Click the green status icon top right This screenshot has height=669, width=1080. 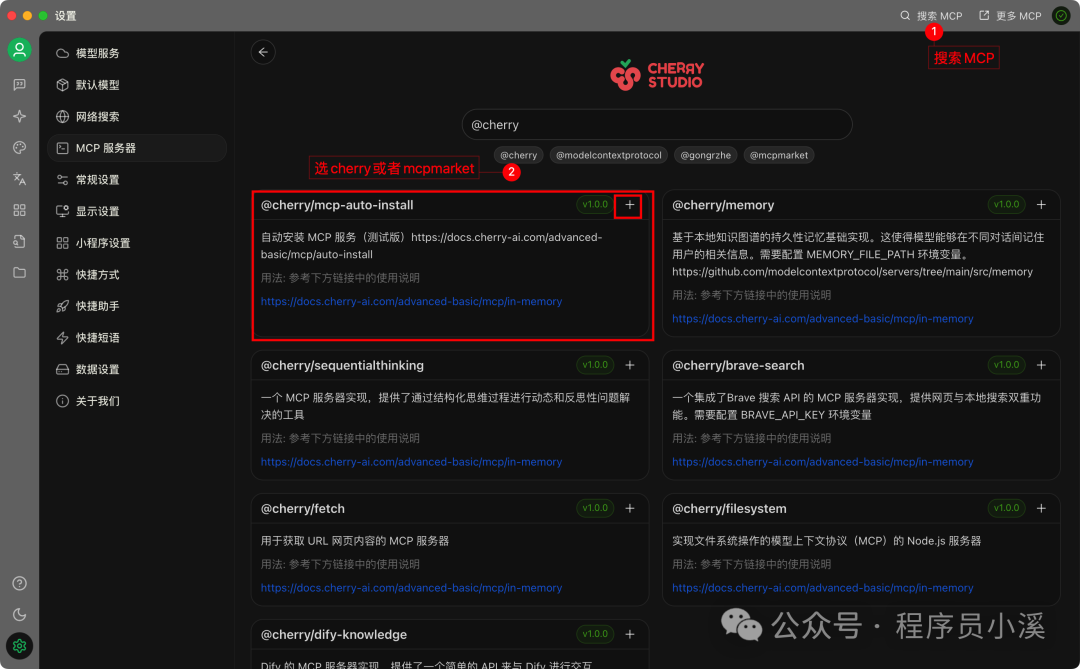click(x=1061, y=15)
